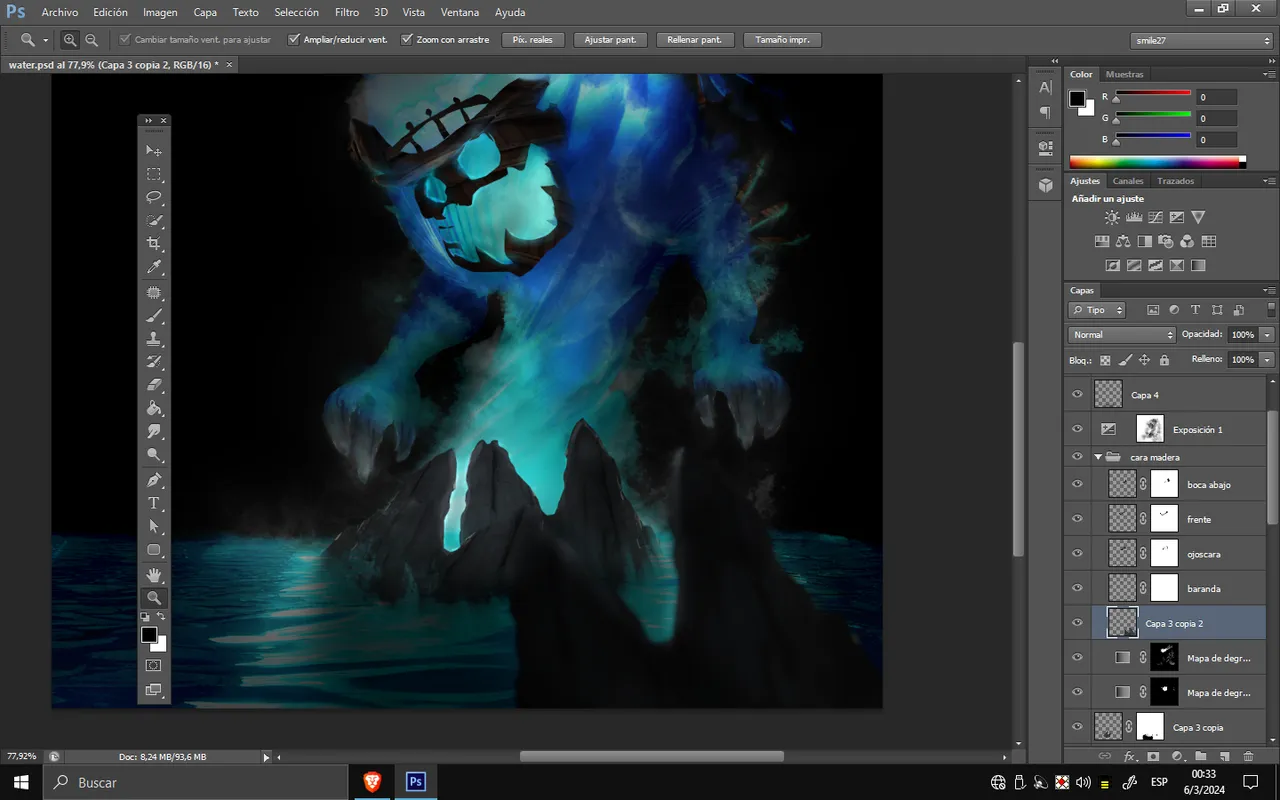Hide the Exposición 1 layer
Image resolution: width=1280 pixels, height=800 pixels.
point(1077,429)
